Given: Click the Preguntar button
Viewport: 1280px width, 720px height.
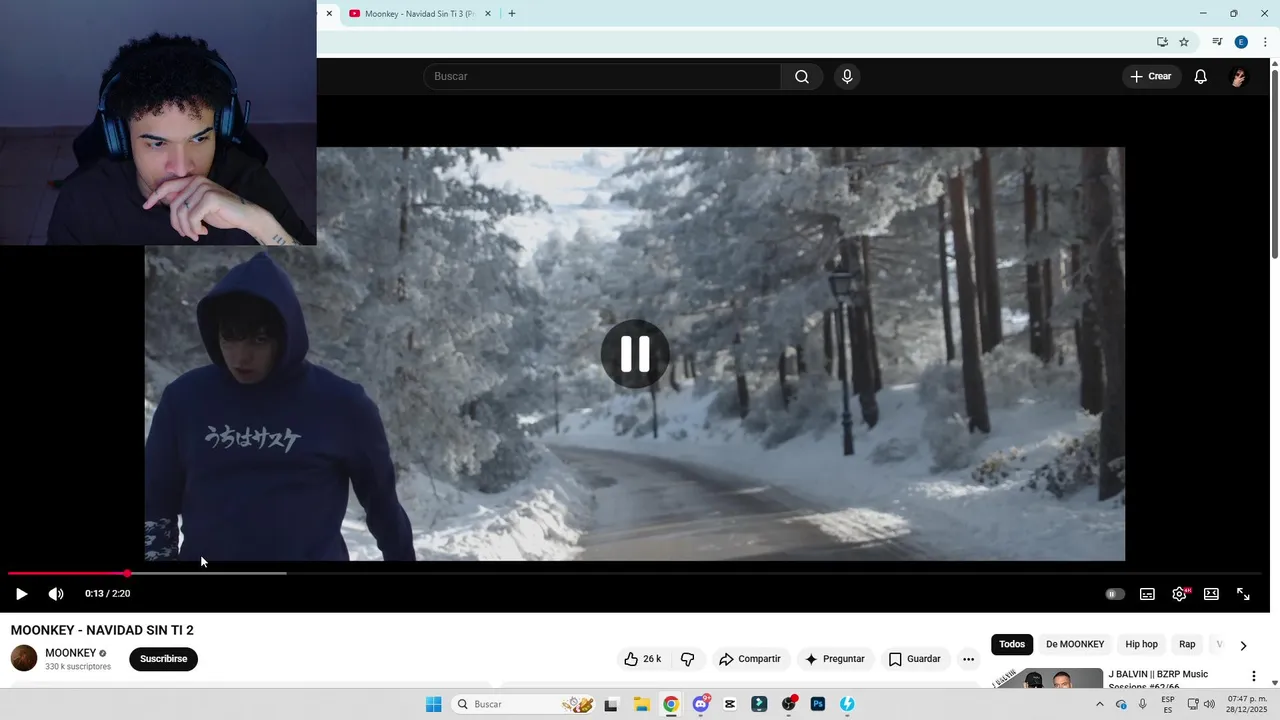Looking at the screenshot, I should pyautogui.click(x=835, y=659).
